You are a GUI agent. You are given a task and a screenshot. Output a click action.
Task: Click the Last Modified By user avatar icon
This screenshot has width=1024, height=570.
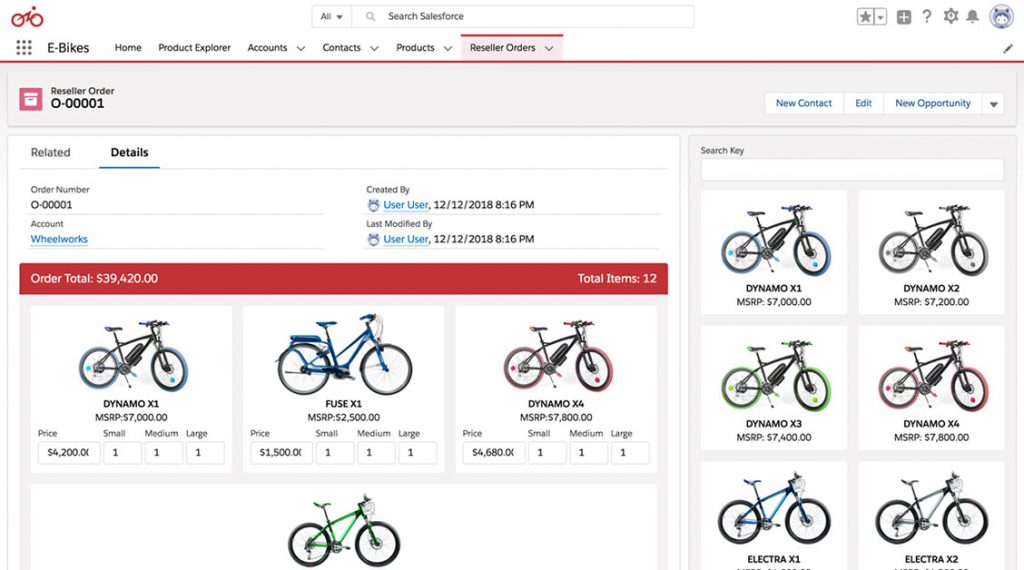pyautogui.click(x=373, y=240)
